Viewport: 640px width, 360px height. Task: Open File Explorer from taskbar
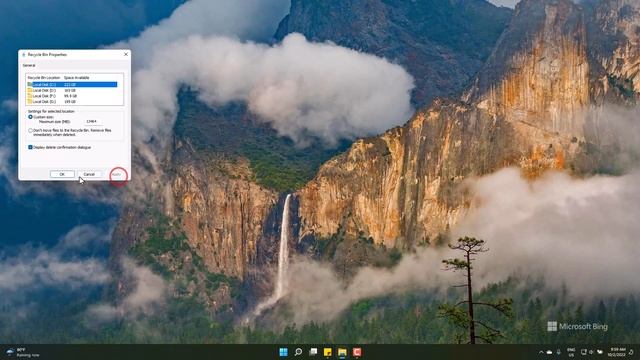342,352
